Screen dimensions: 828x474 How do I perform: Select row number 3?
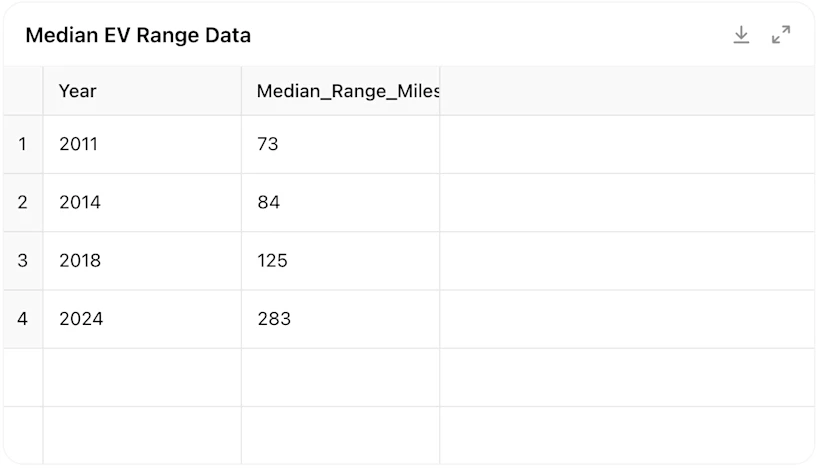23,260
